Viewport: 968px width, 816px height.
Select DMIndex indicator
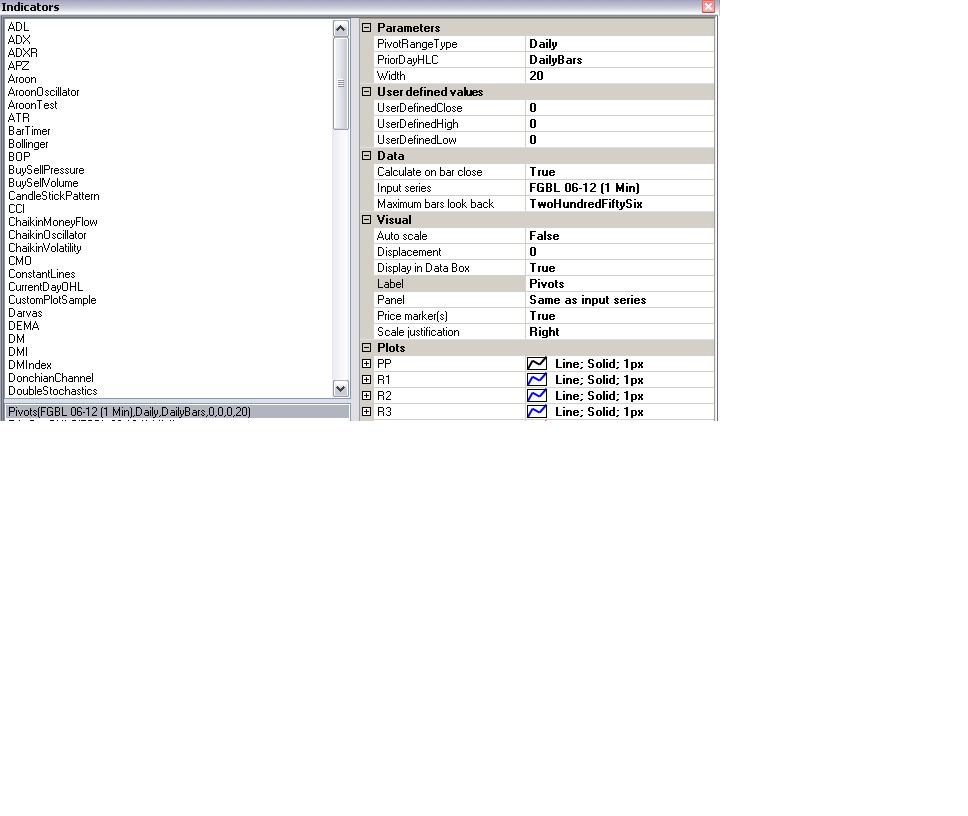pyautogui.click(x=30, y=365)
